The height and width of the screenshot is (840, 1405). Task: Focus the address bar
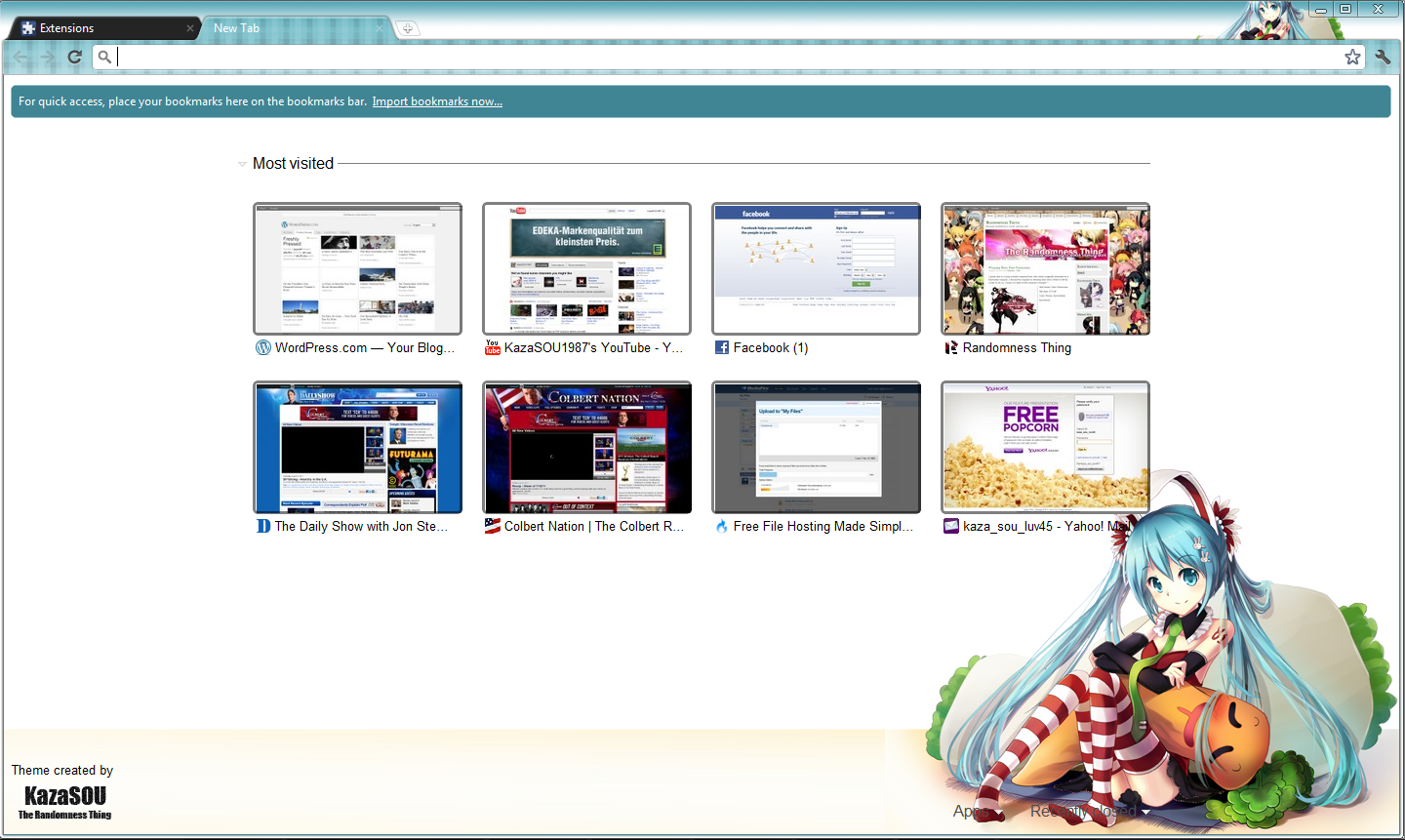(729, 57)
